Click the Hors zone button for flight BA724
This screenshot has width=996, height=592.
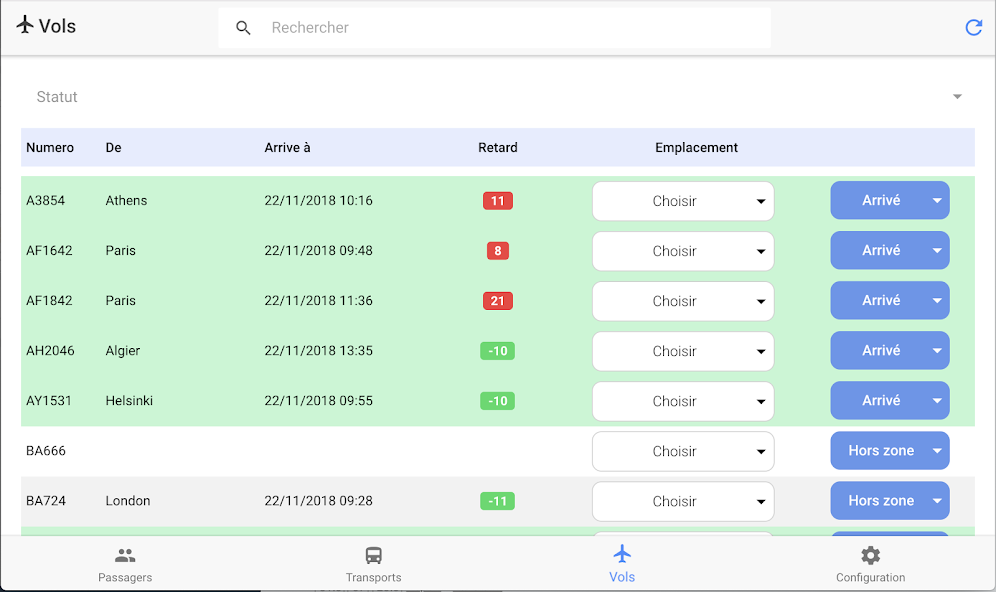[x=880, y=501]
